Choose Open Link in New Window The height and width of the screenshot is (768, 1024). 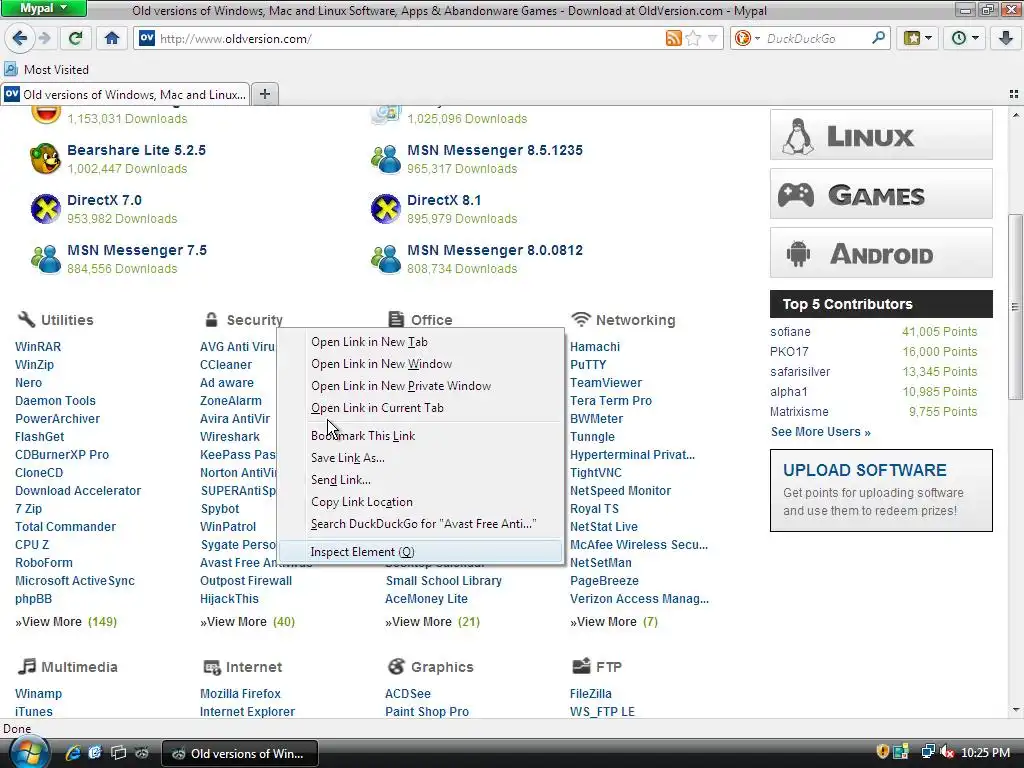pyautogui.click(x=421, y=364)
